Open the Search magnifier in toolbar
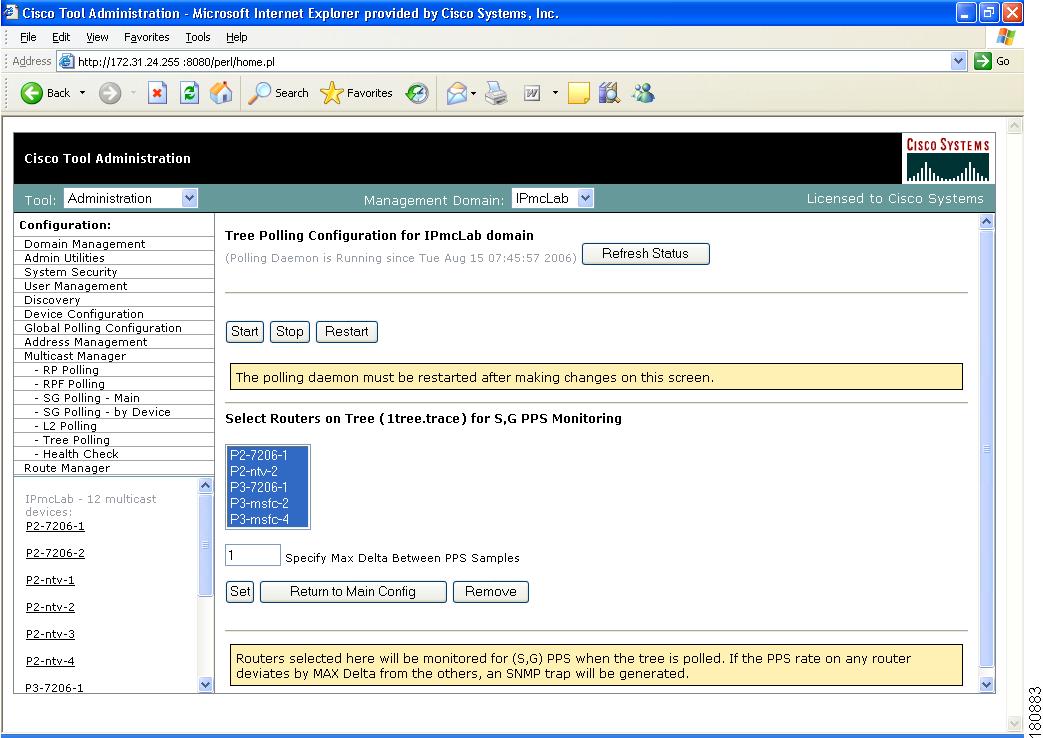Image resolution: width=1043 pixels, height=738 pixels. [259, 93]
